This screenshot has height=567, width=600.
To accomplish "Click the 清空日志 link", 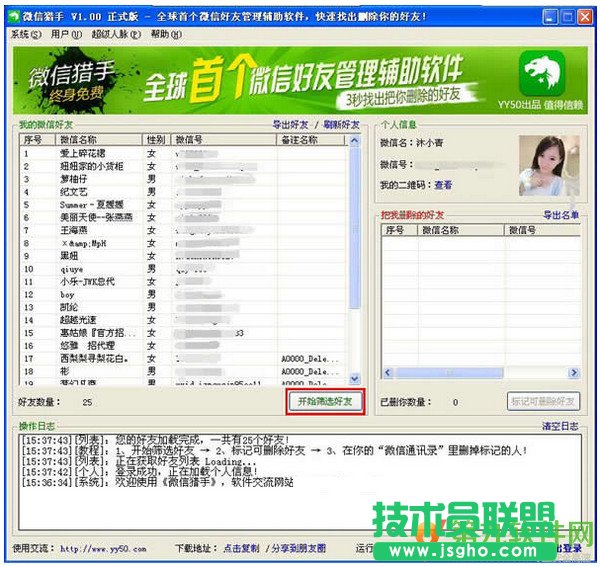I will pyautogui.click(x=560, y=426).
